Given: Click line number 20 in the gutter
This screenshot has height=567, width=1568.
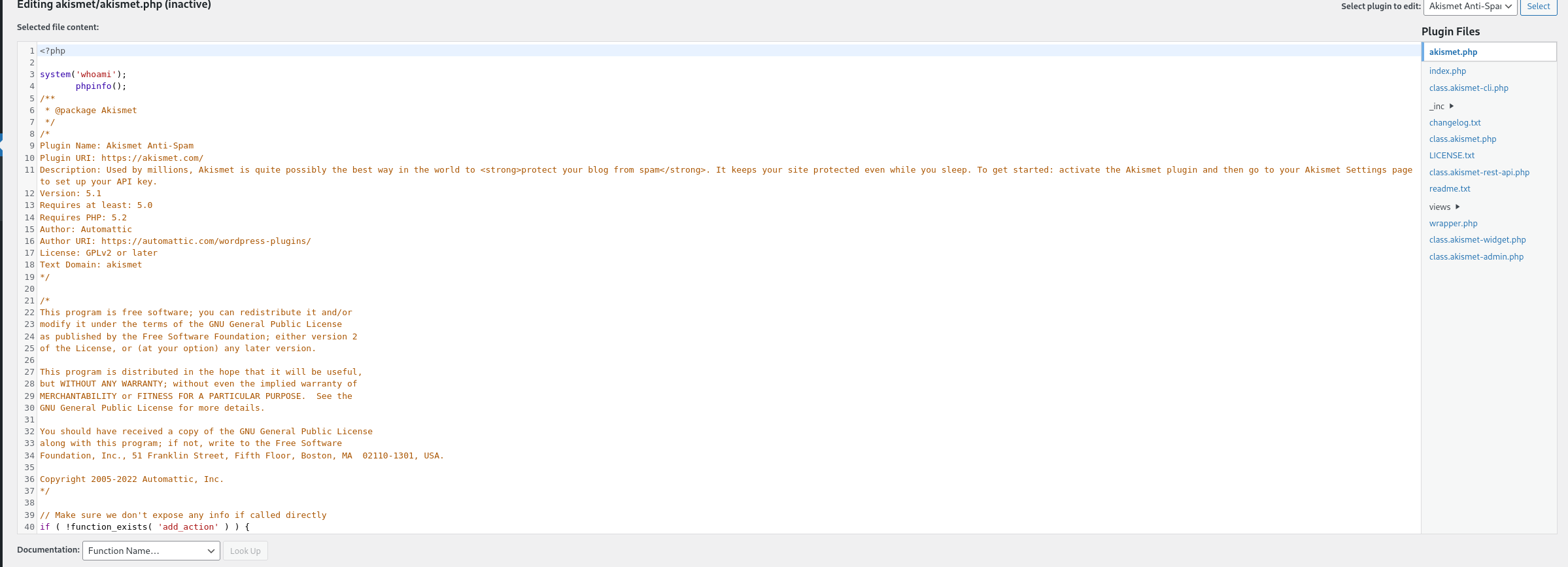Looking at the screenshot, I should coord(29,289).
